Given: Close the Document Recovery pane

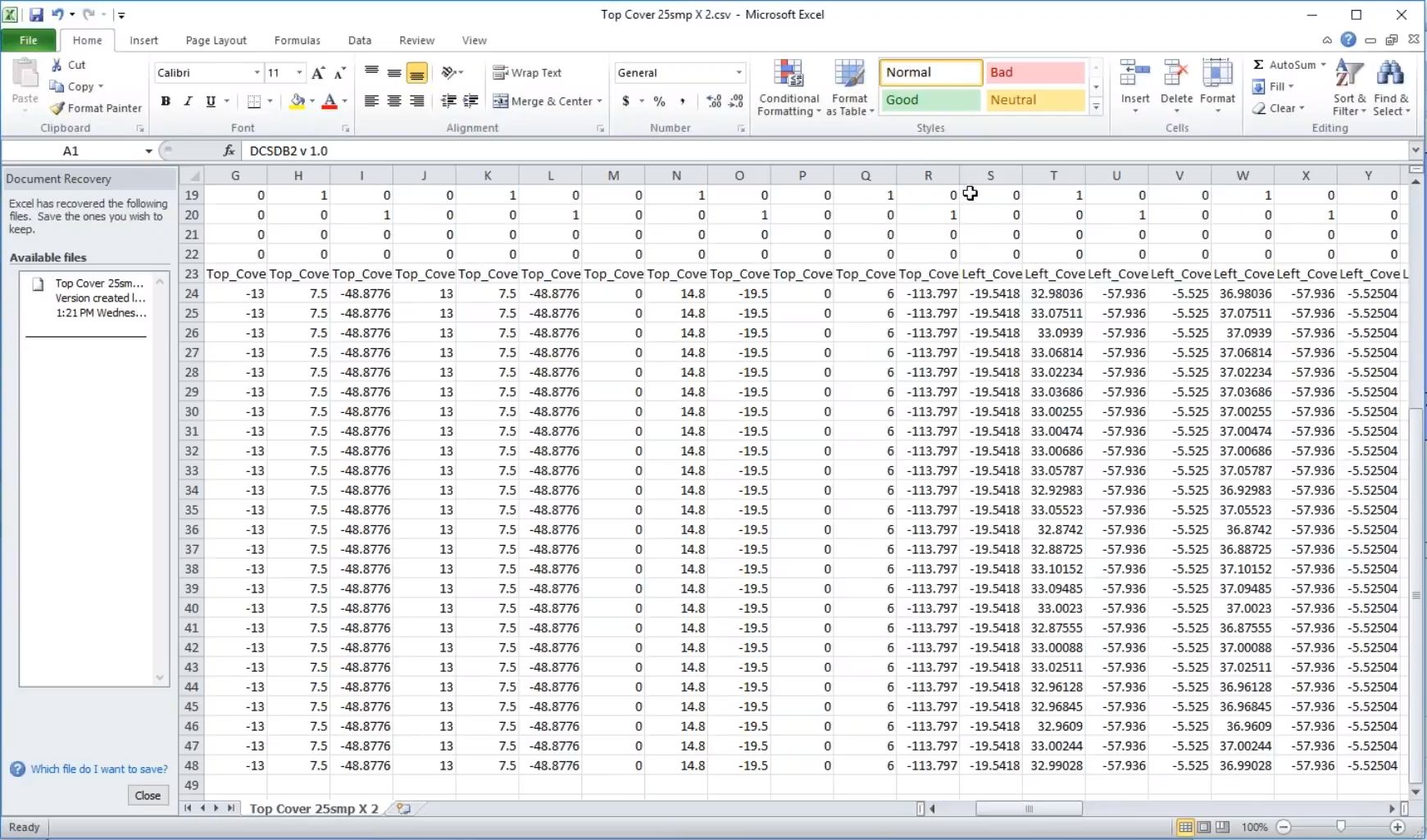Looking at the screenshot, I should point(148,795).
